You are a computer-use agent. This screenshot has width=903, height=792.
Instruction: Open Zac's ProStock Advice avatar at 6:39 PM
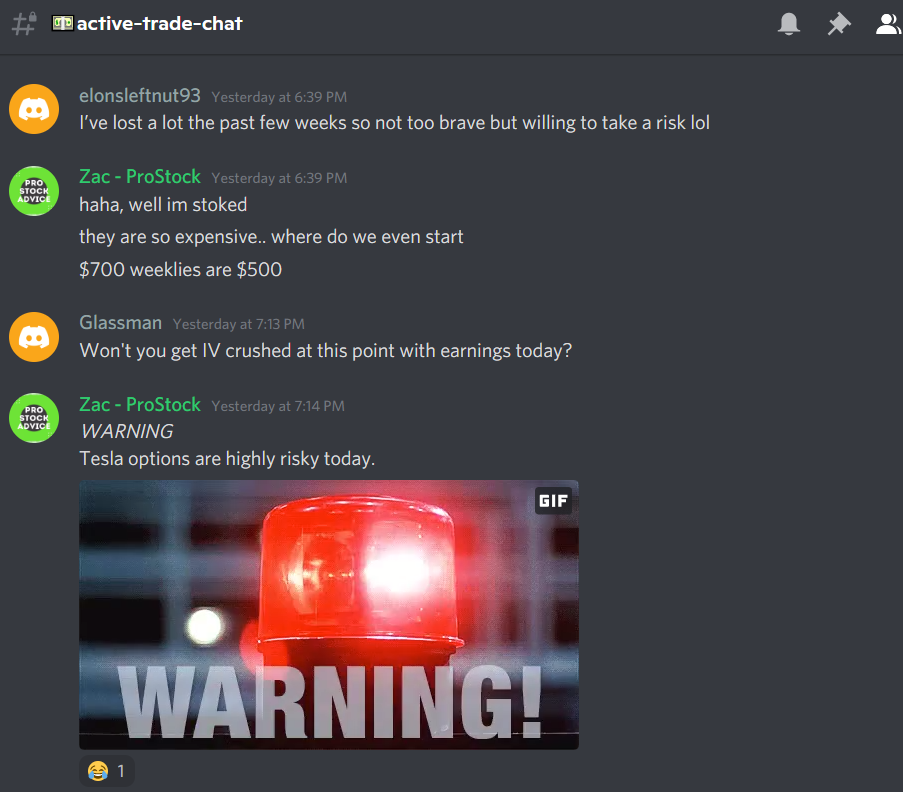click(x=34, y=191)
